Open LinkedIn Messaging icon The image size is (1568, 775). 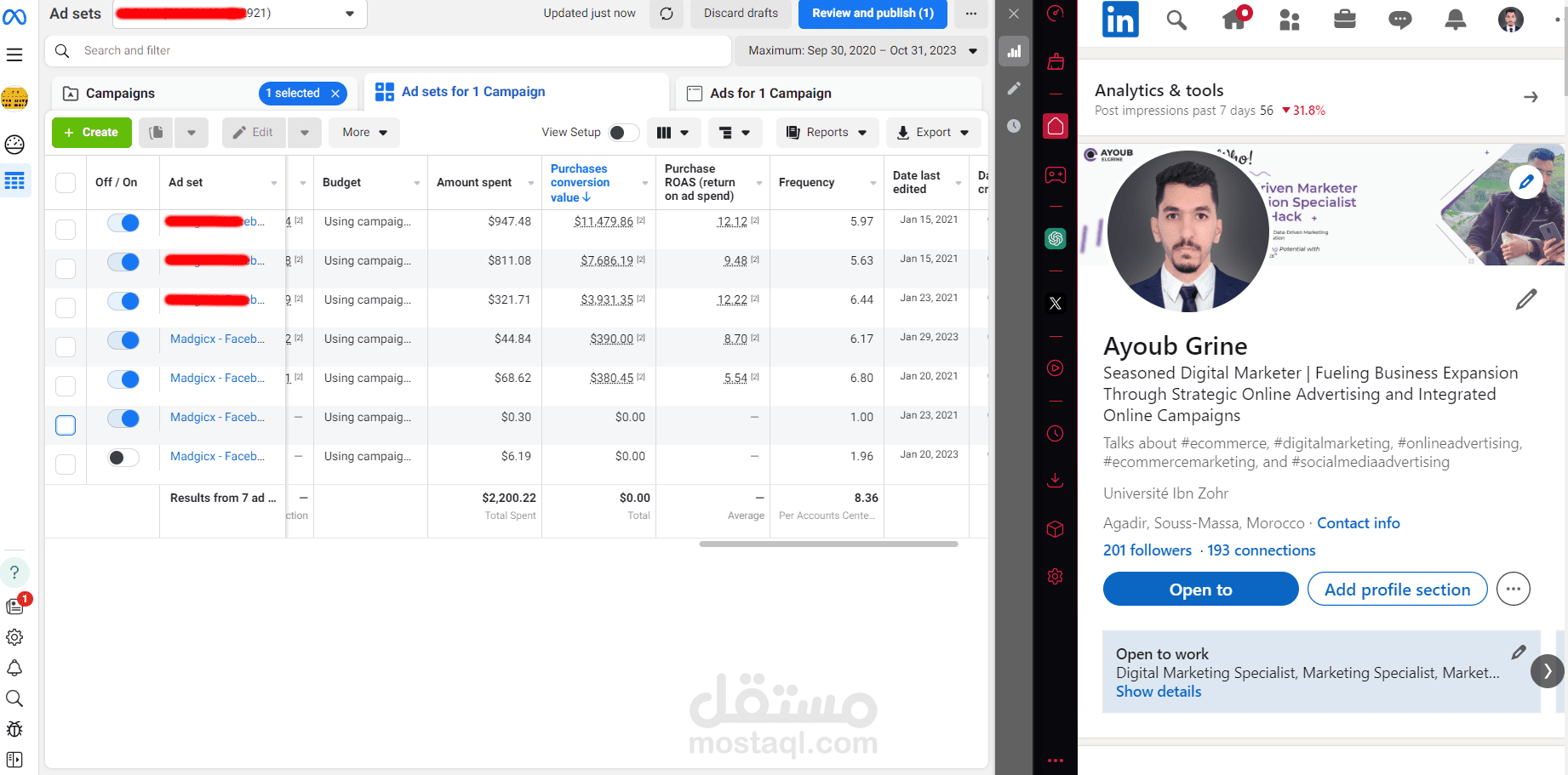click(x=1400, y=20)
